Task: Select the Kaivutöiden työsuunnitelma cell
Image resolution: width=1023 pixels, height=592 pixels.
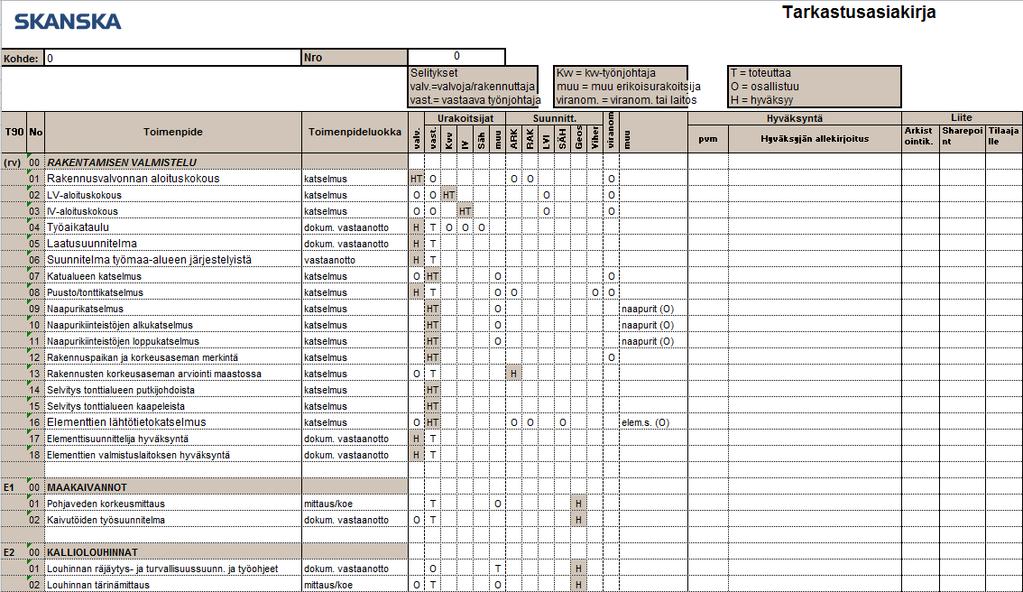Action: click(x=173, y=520)
